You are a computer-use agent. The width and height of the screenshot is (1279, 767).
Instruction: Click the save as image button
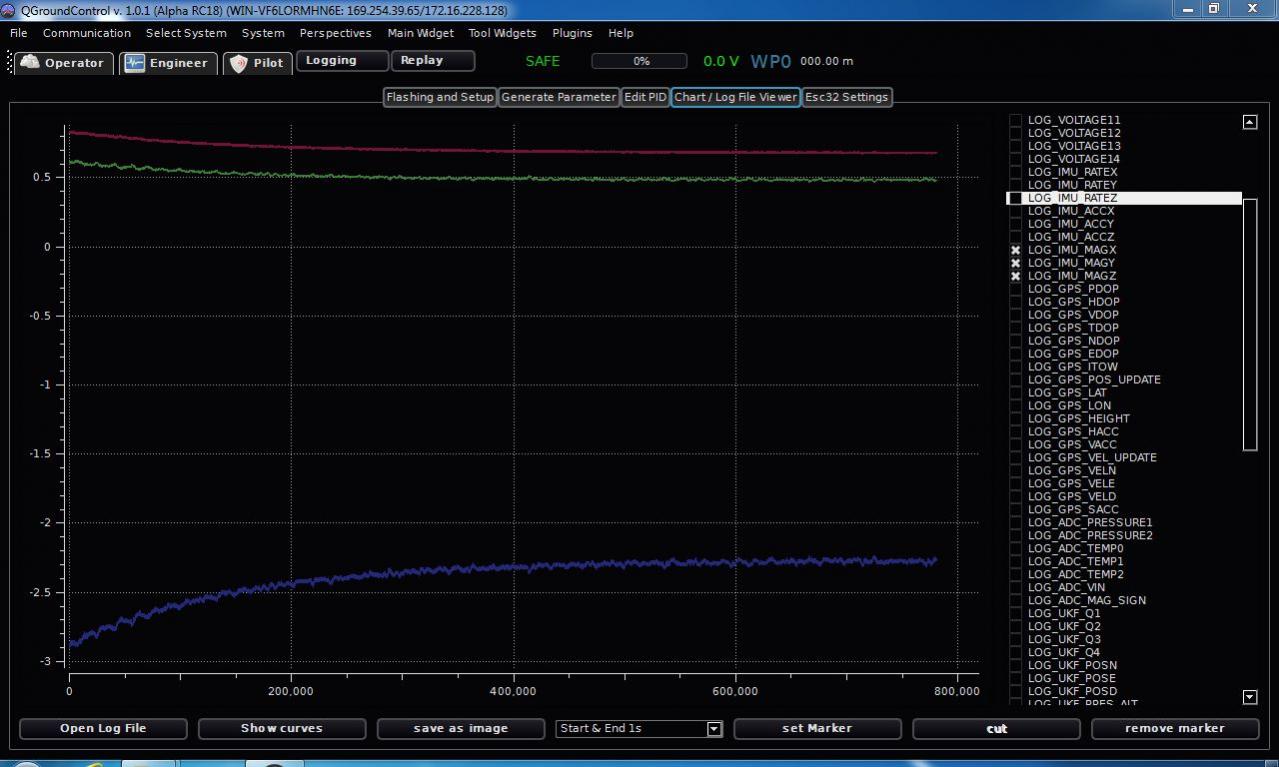point(460,729)
